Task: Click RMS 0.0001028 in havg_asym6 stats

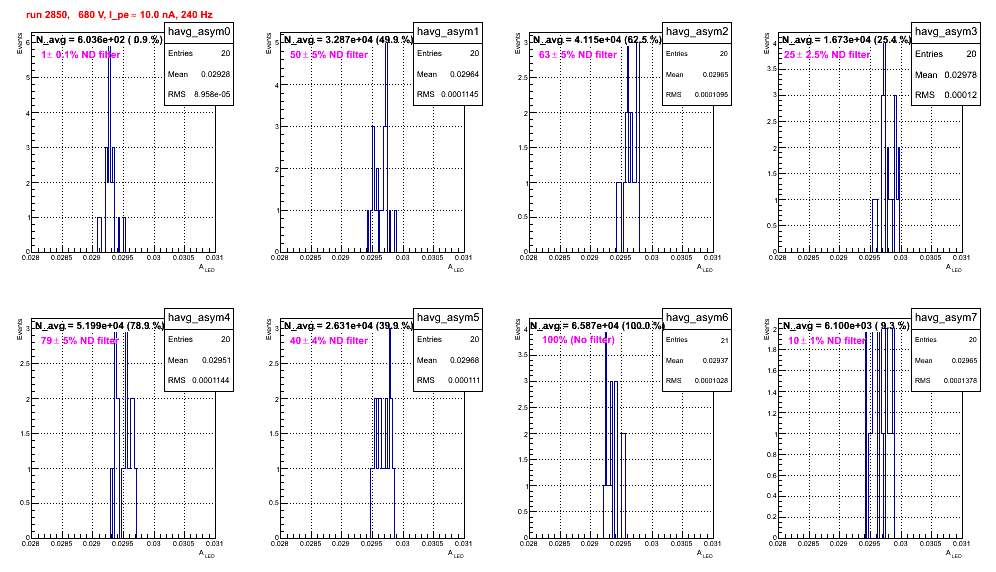Action: tap(697, 380)
